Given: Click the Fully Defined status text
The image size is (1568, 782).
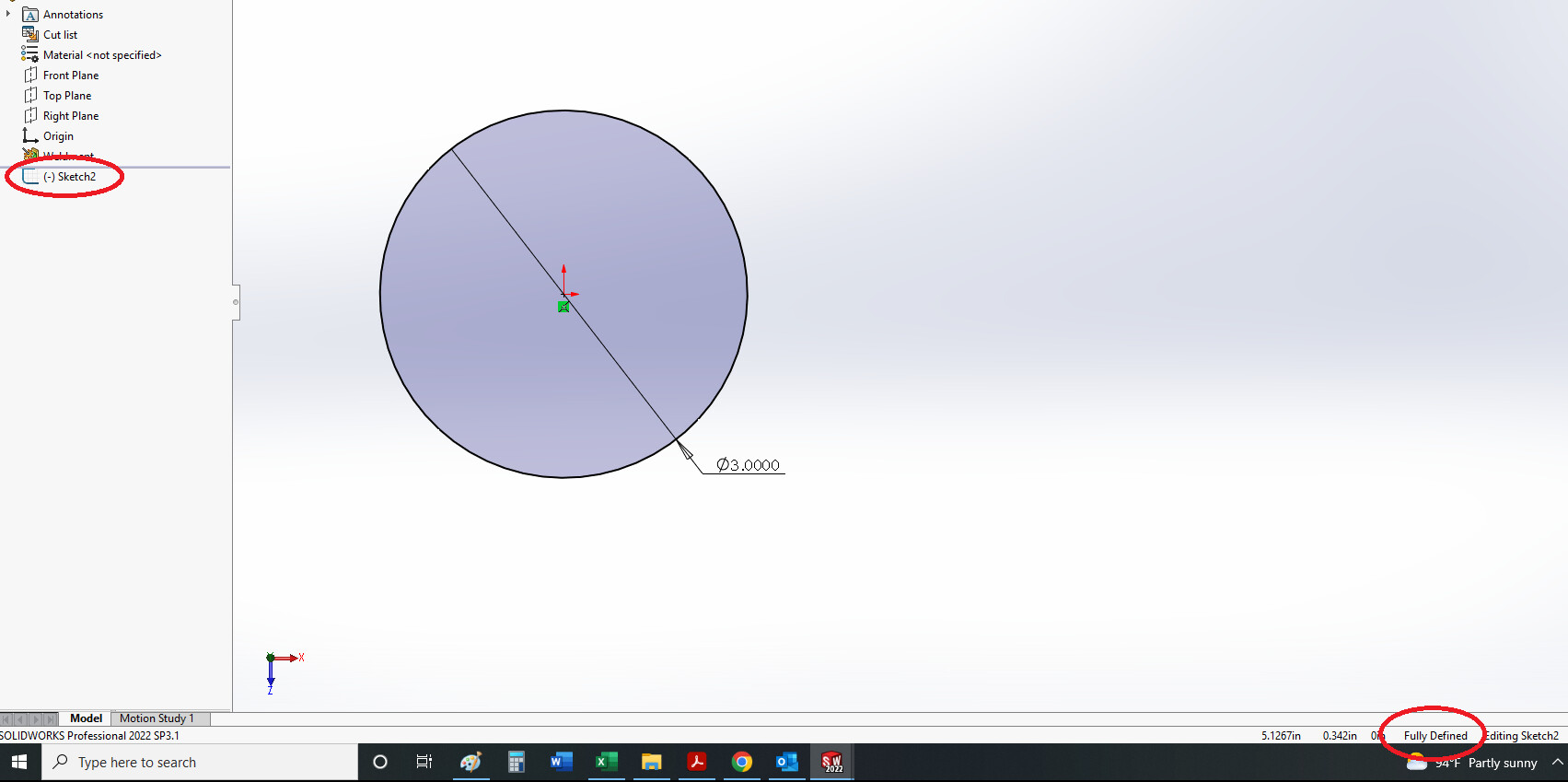Looking at the screenshot, I should tap(1435, 736).
